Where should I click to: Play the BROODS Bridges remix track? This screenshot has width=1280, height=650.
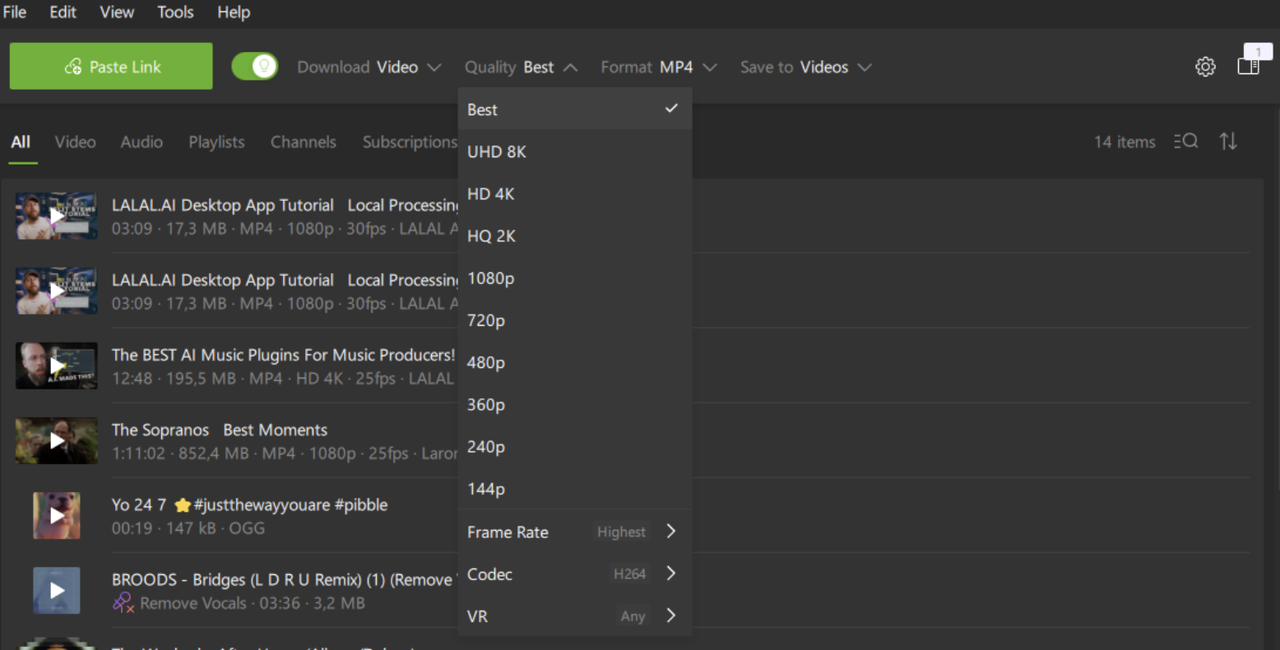click(x=57, y=590)
